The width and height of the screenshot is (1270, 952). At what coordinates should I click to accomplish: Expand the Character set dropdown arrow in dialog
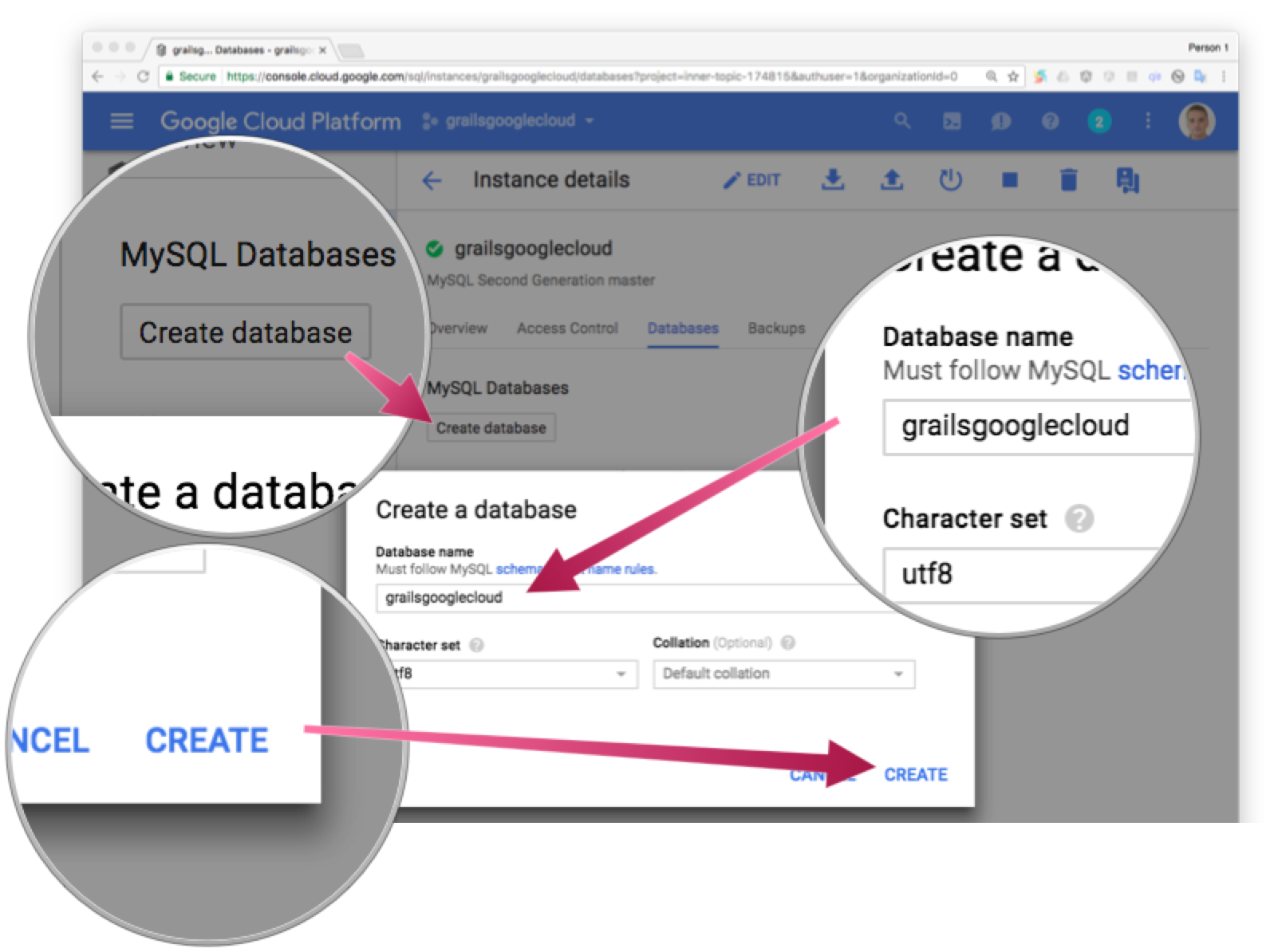pyautogui.click(x=621, y=675)
